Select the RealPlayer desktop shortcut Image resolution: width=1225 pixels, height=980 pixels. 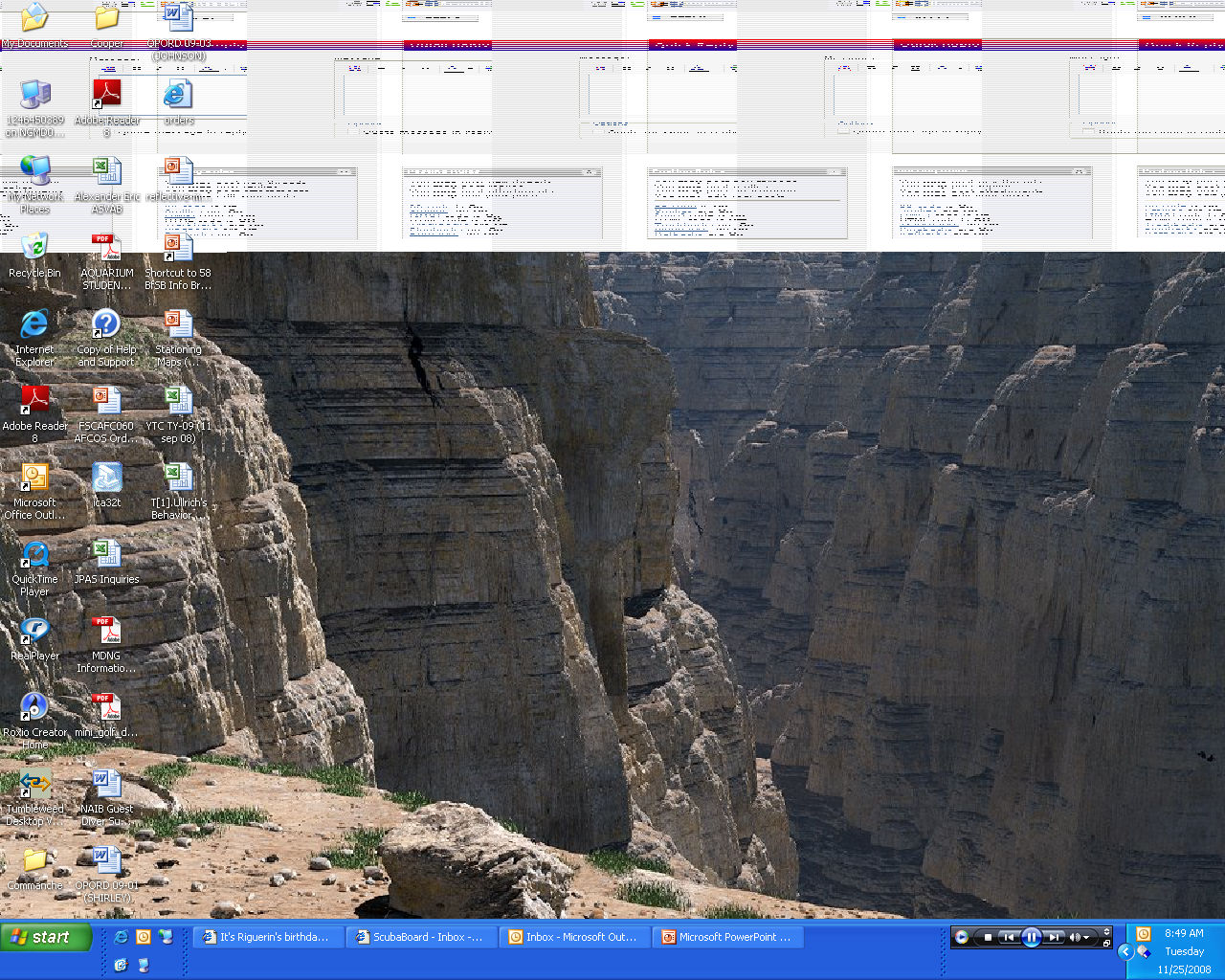[x=34, y=637]
